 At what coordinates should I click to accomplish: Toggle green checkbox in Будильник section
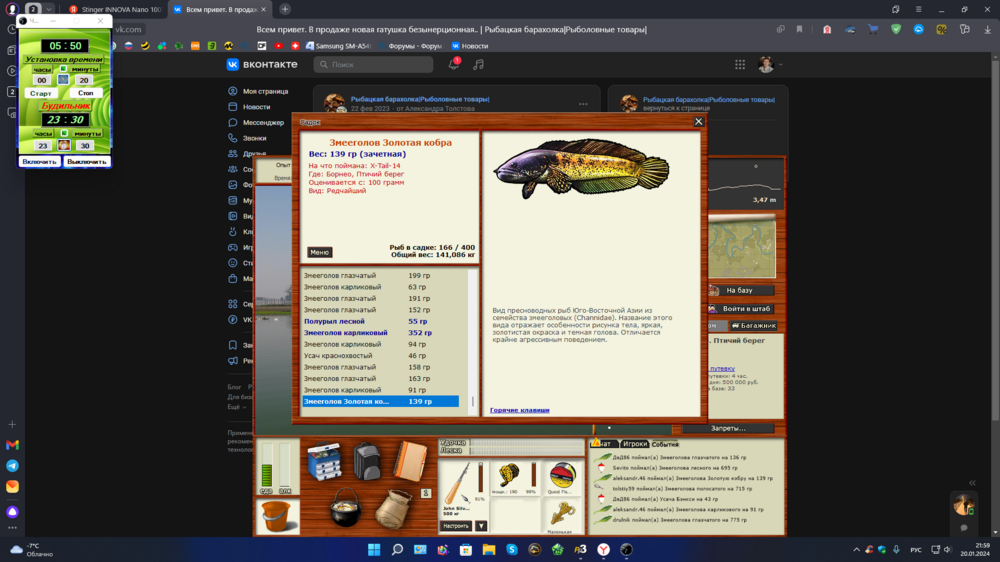(64, 133)
